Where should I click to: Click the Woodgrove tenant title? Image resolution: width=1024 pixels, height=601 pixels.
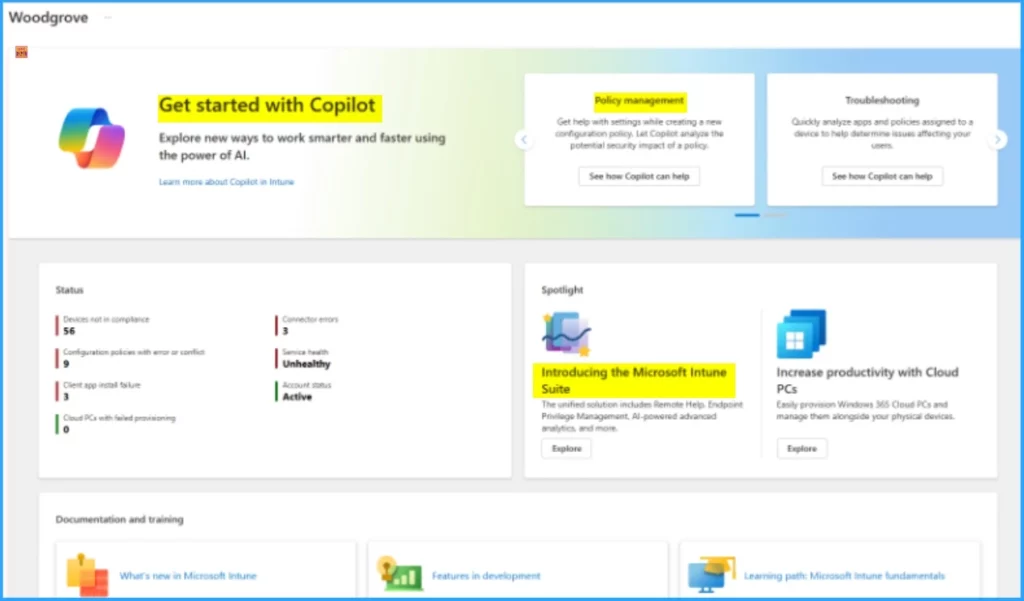pyautogui.click(x=48, y=18)
